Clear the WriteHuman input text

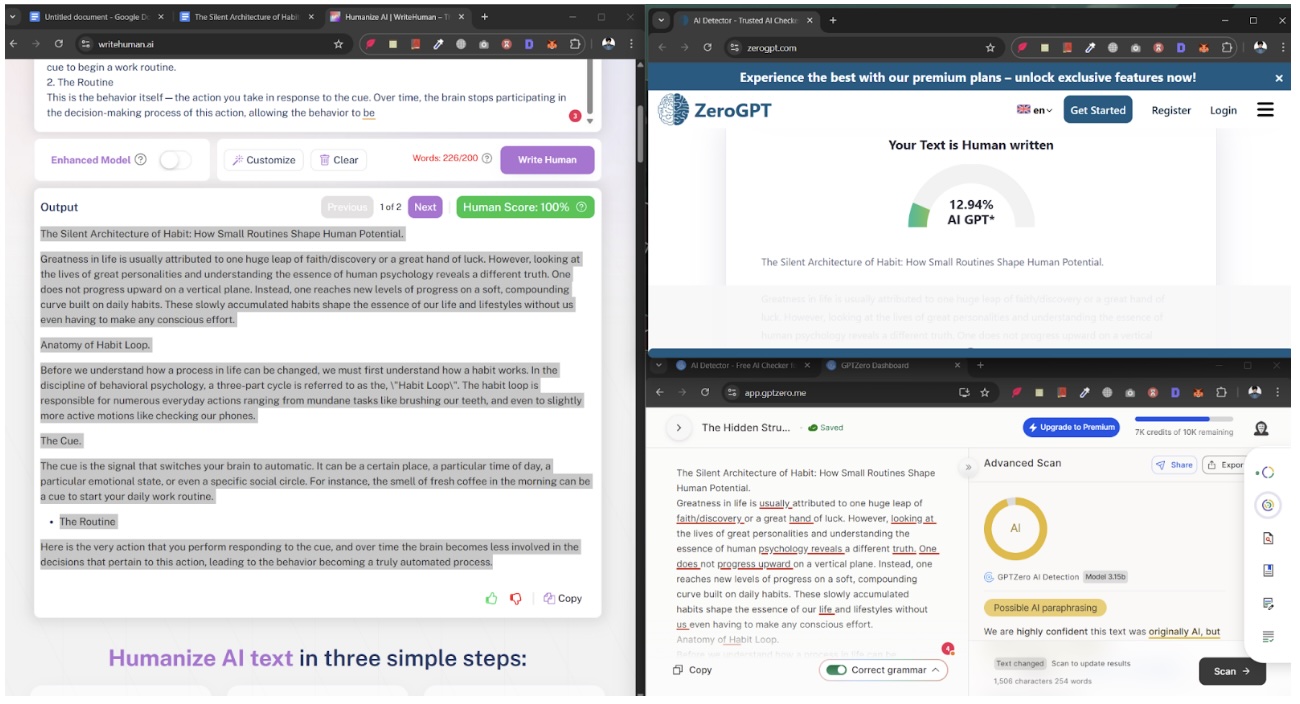[339, 160]
